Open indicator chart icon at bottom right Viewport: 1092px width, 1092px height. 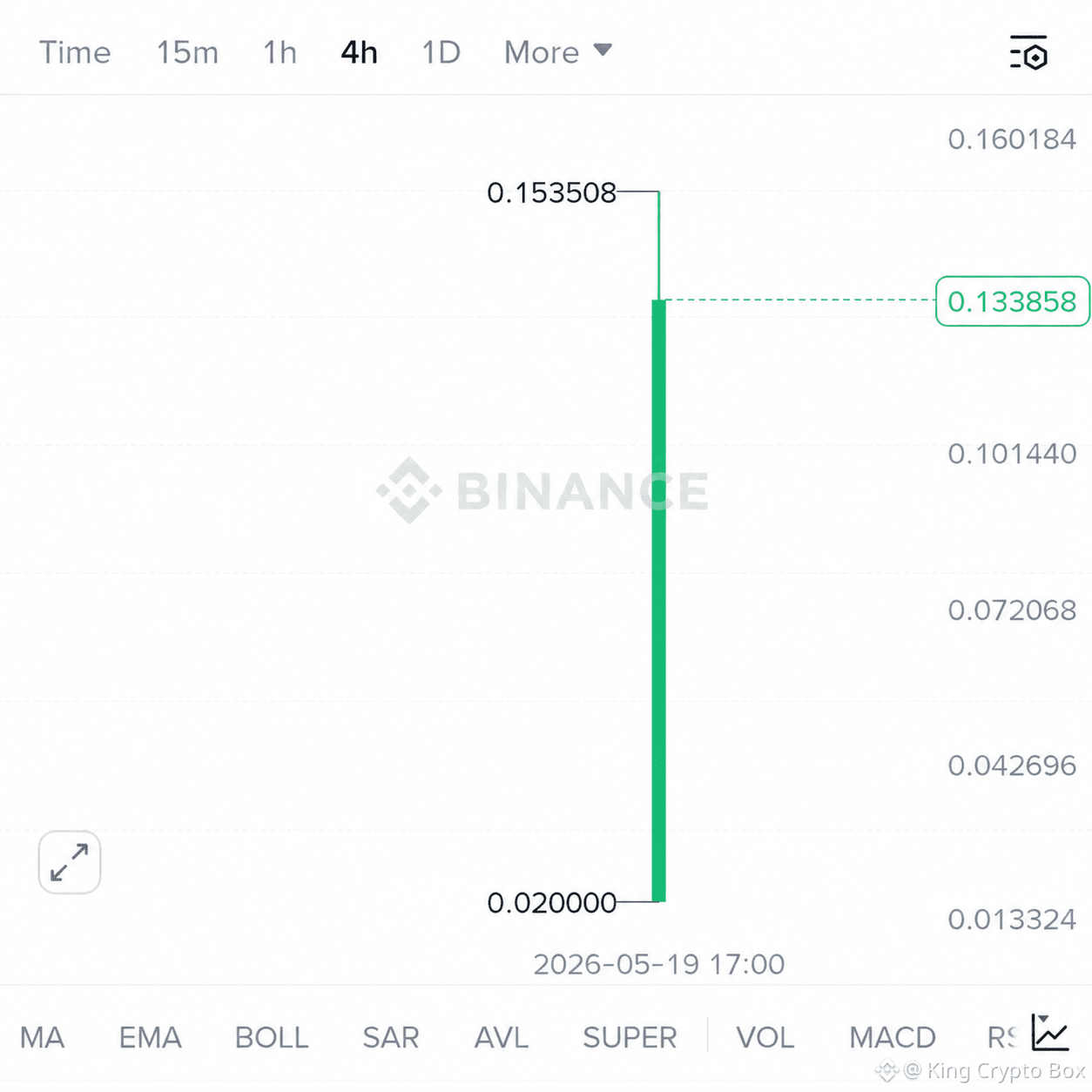(1050, 1033)
